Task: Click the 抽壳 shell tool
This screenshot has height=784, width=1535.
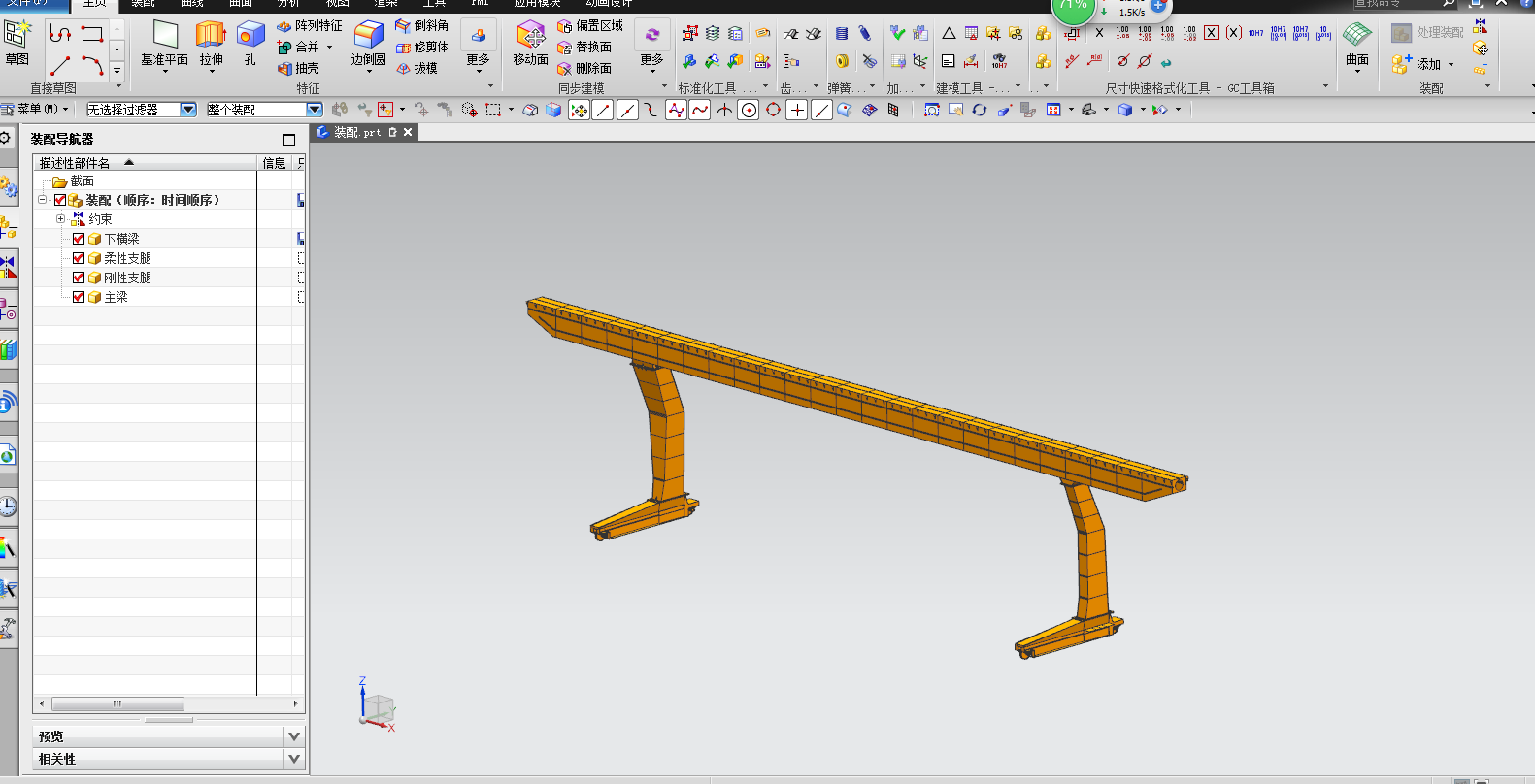Action: [x=298, y=68]
